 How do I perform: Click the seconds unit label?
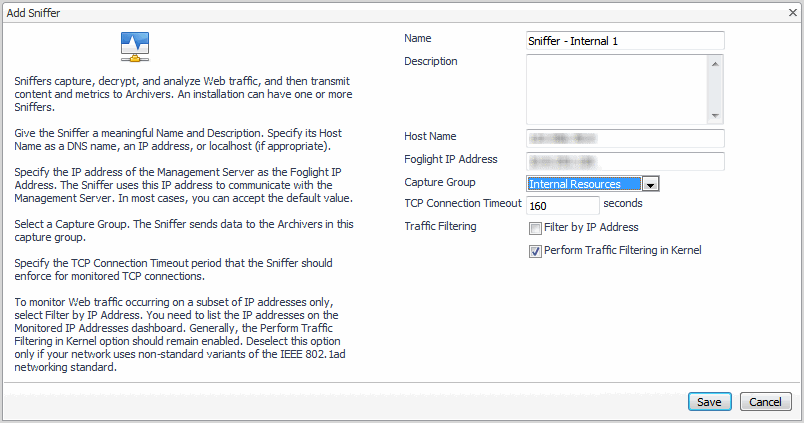pyautogui.click(x=623, y=204)
